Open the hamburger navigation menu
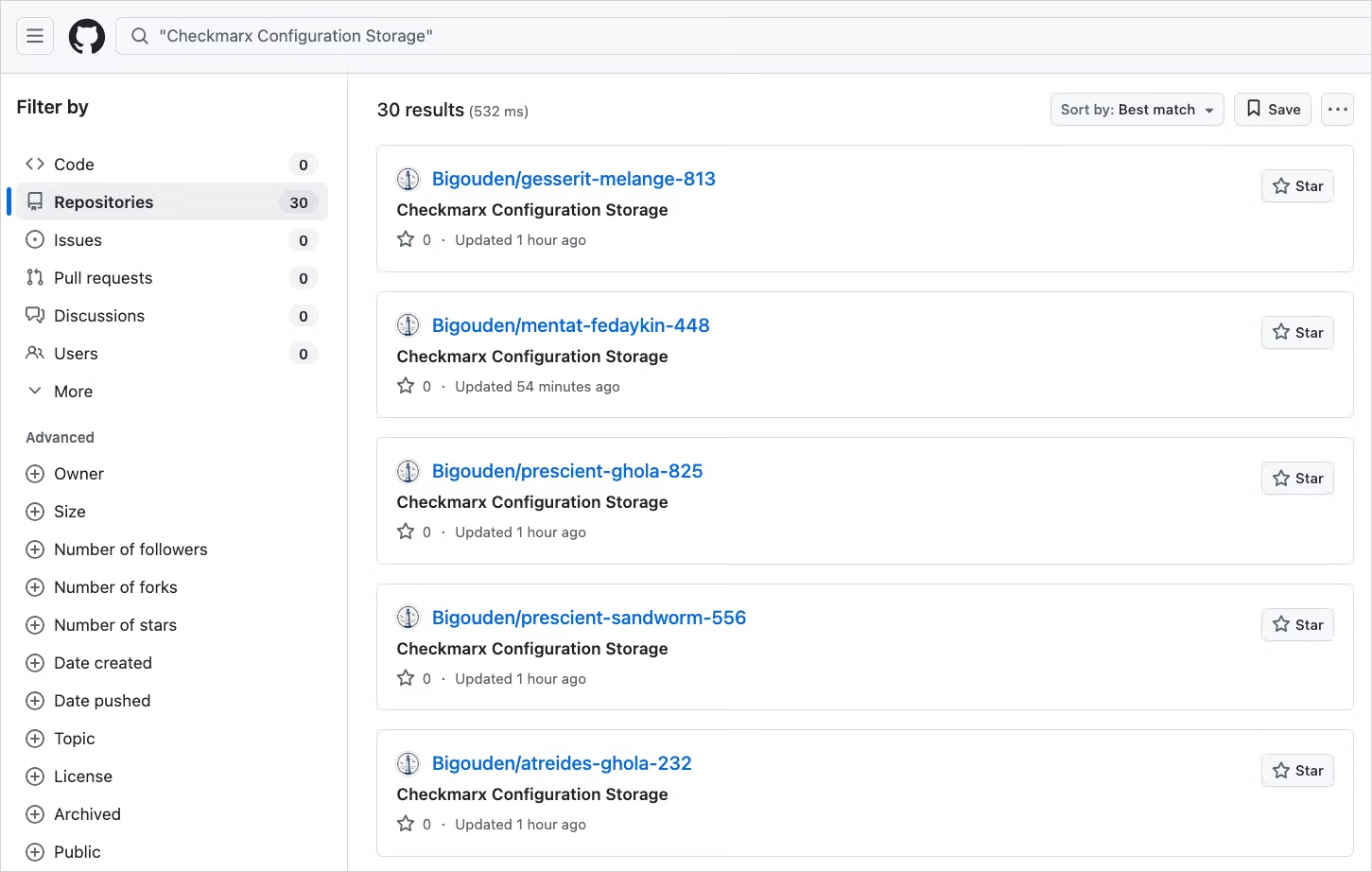 click(34, 36)
